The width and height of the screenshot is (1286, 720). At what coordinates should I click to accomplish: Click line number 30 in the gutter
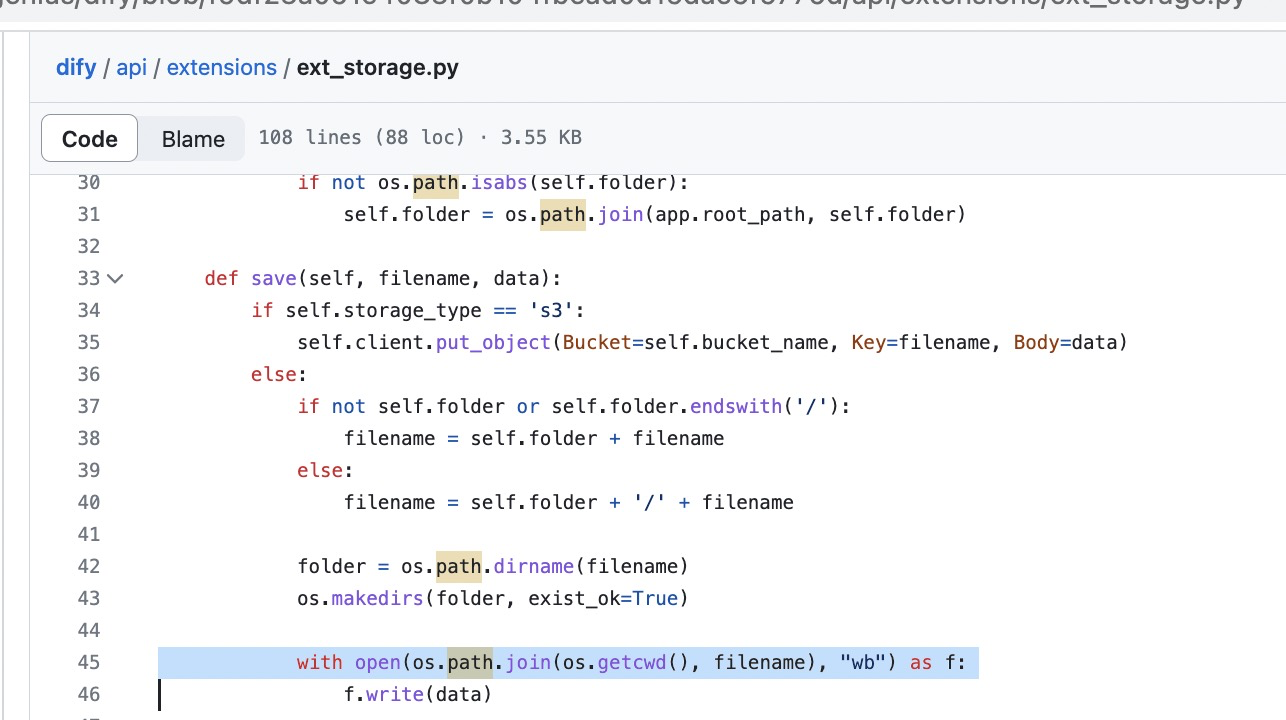[88, 182]
